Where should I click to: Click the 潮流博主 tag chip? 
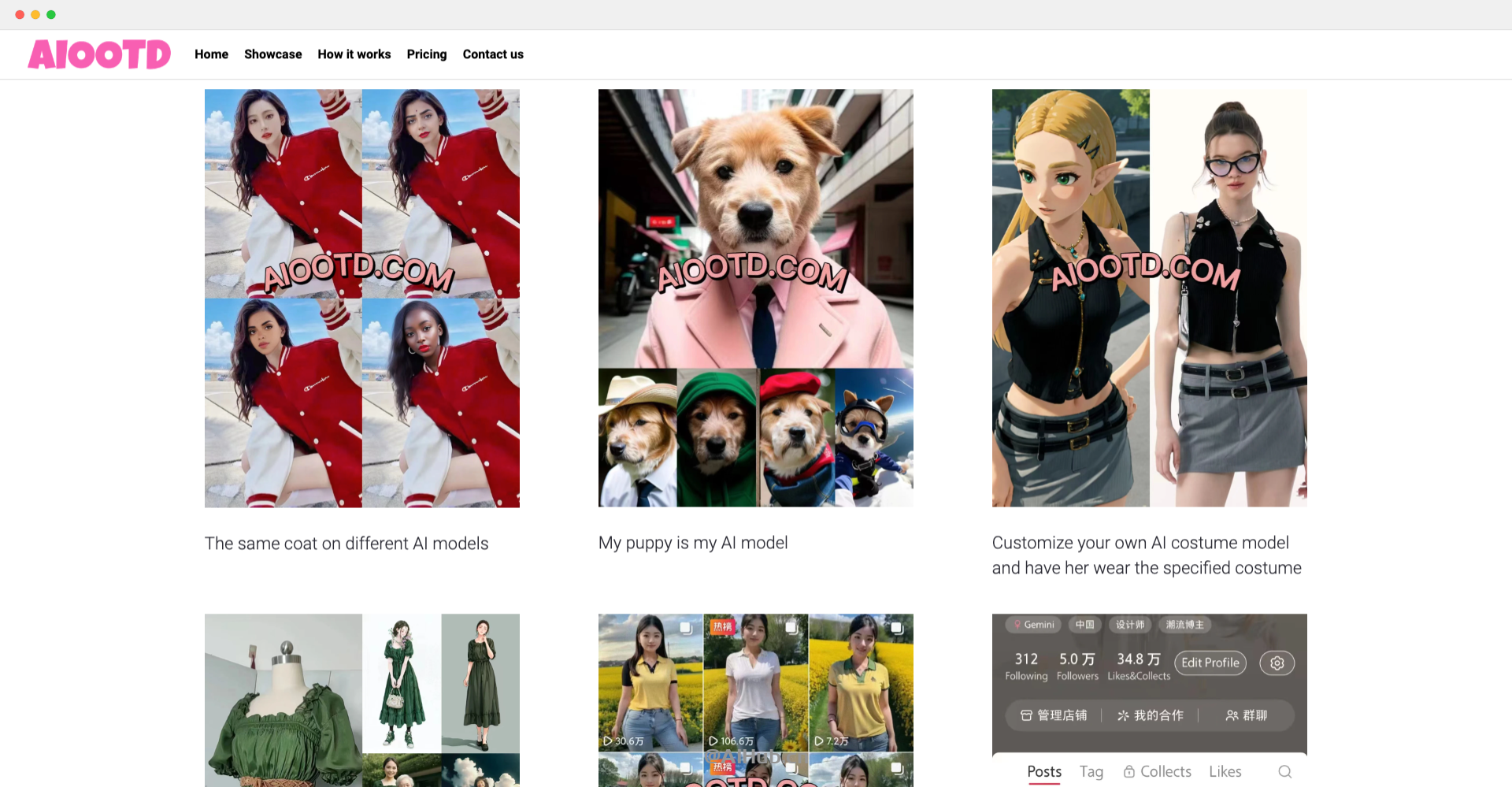coord(1185,625)
